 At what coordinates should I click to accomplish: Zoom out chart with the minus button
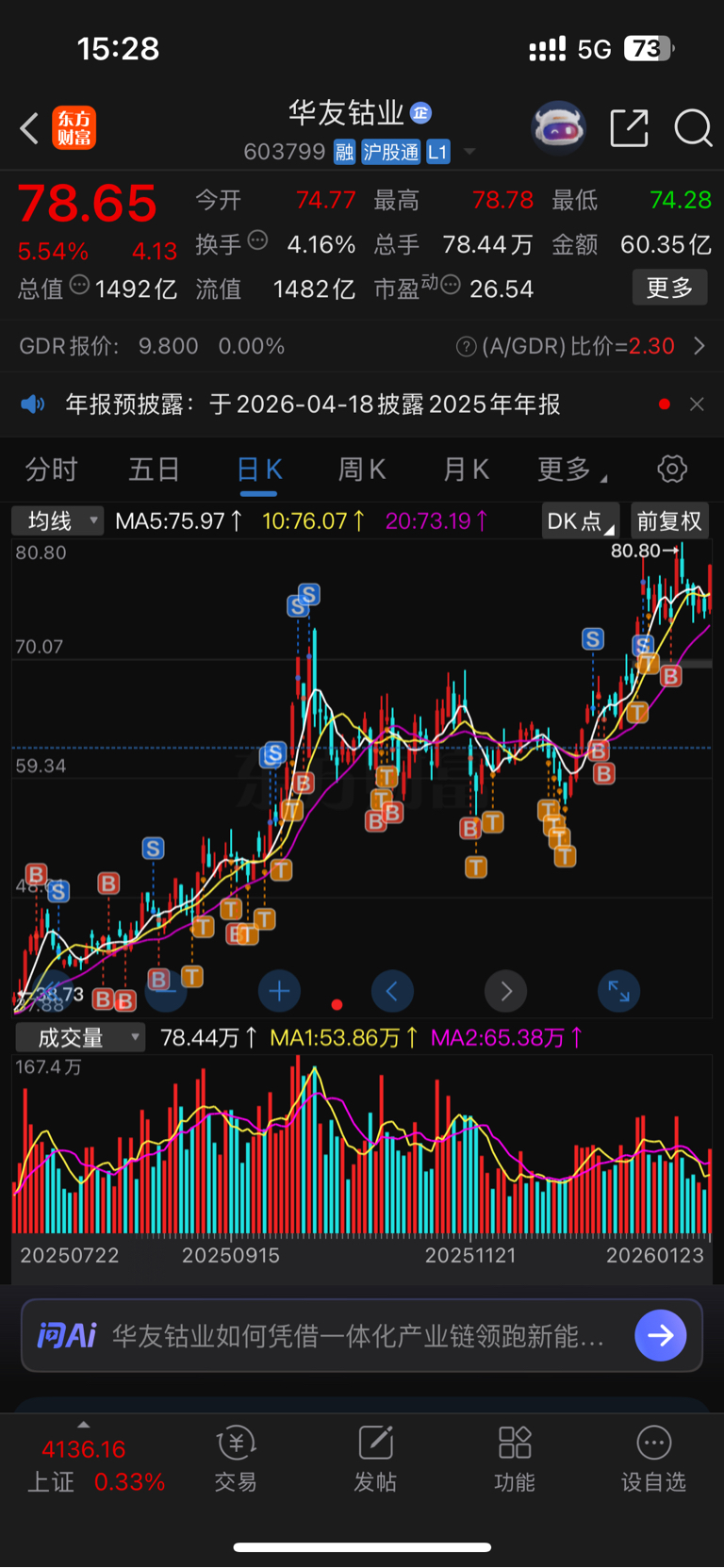pyautogui.click(x=165, y=991)
